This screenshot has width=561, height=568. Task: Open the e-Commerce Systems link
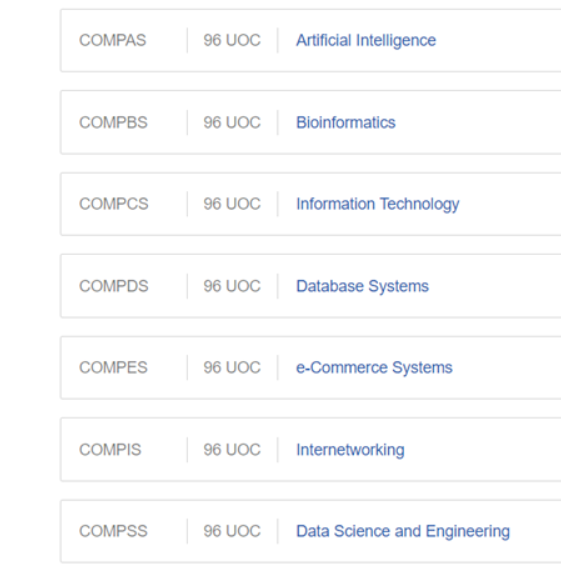374,368
